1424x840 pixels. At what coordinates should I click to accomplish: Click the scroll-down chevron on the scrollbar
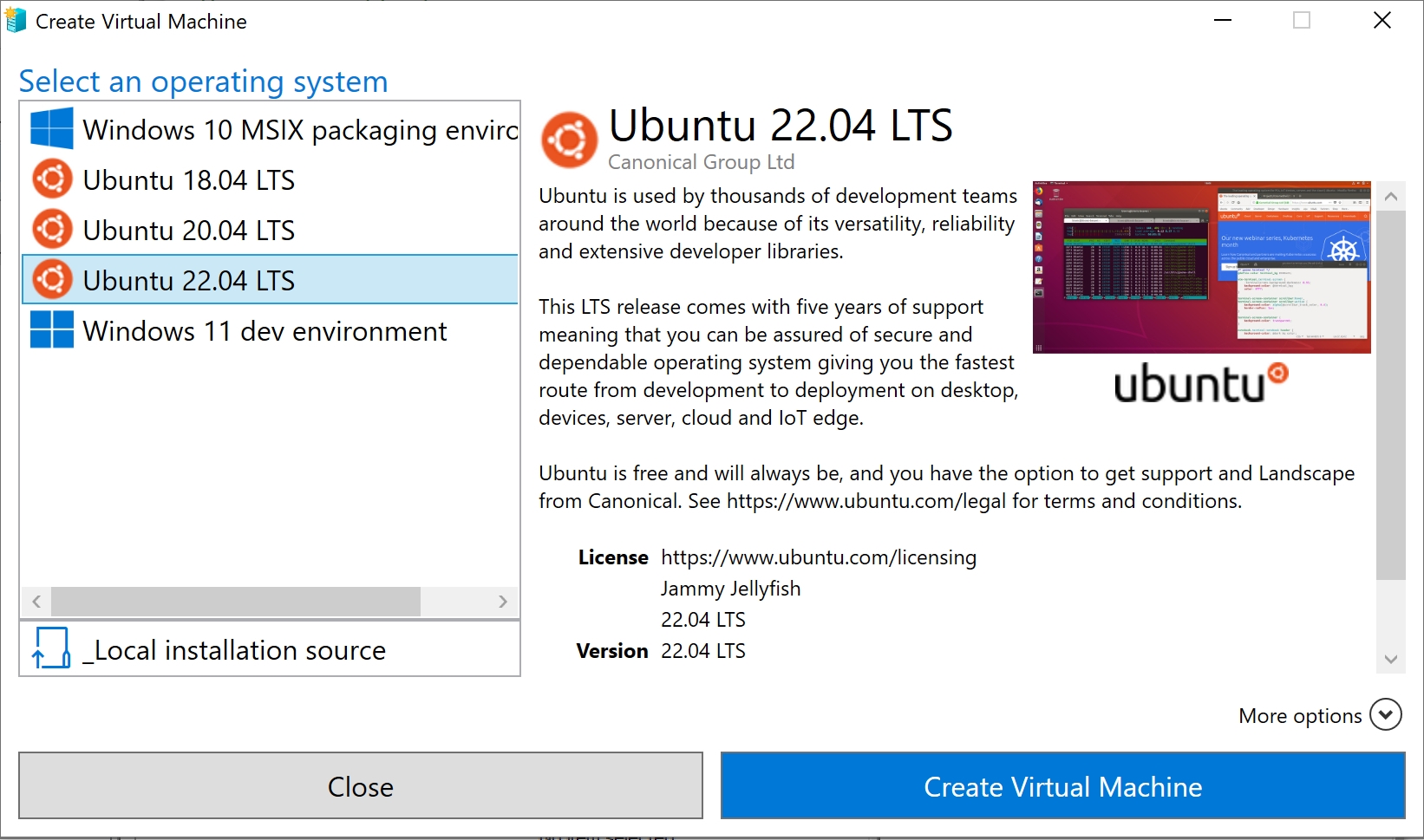[x=1391, y=659]
